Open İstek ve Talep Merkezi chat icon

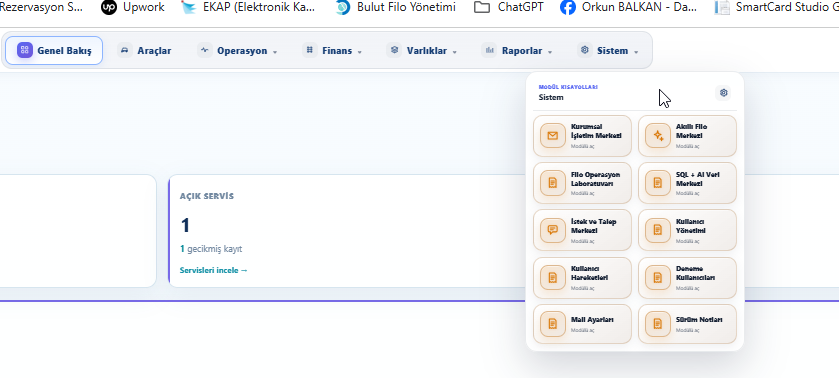tap(553, 230)
